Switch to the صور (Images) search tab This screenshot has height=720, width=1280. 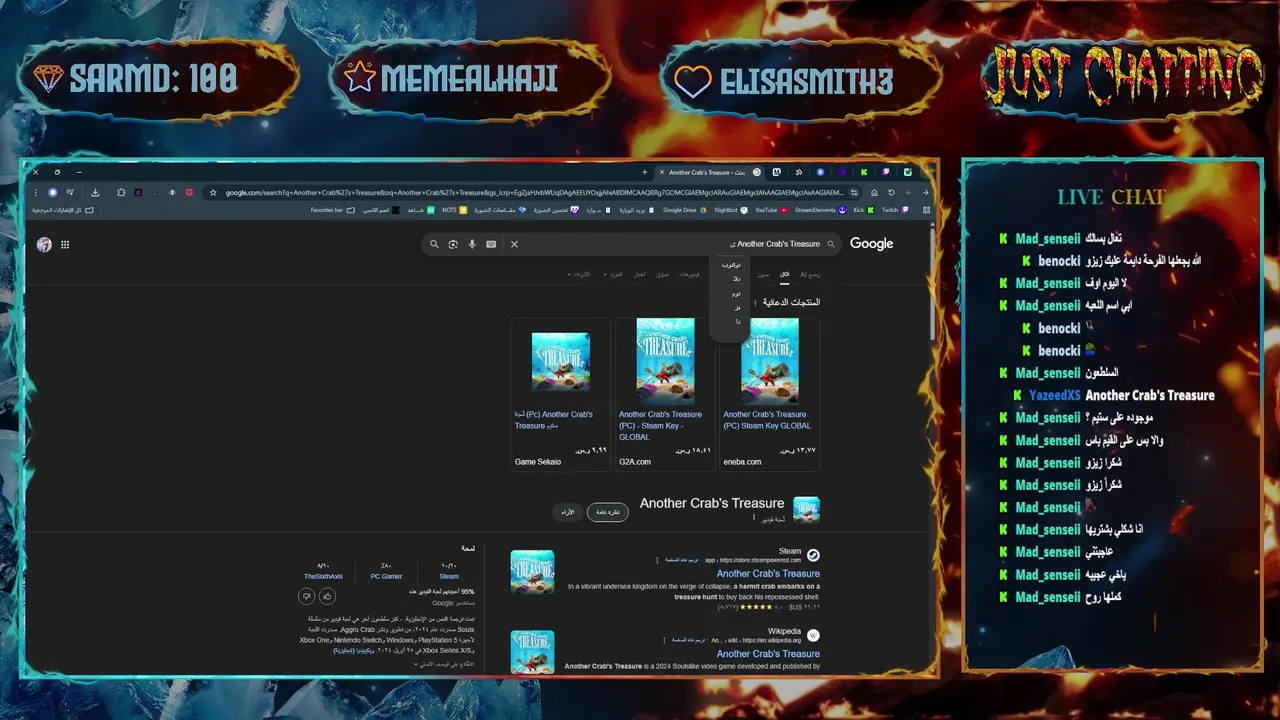pos(762,275)
